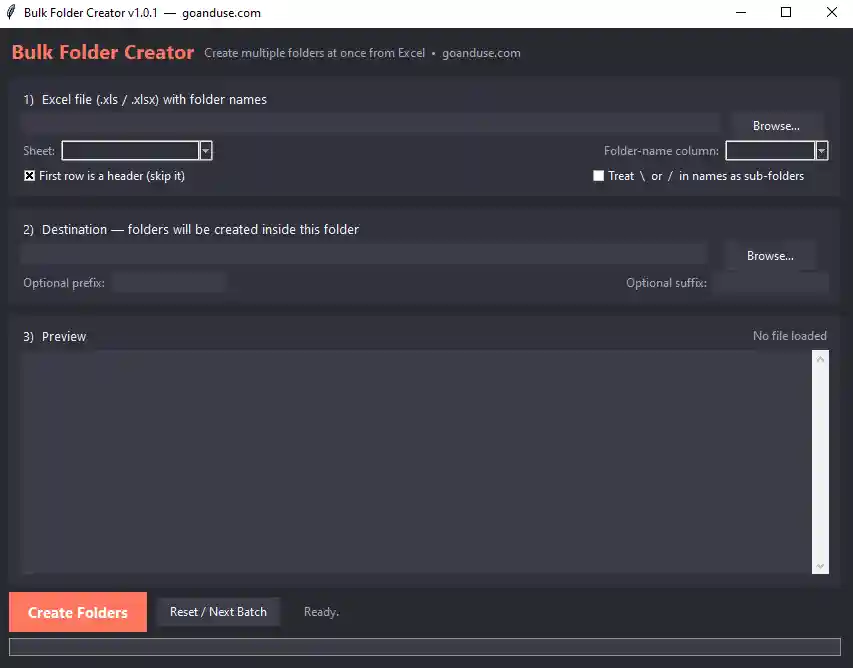The width and height of the screenshot is (853, 668).
Task: Click inside the Sheet combo box field
Action: click(131, 151)
